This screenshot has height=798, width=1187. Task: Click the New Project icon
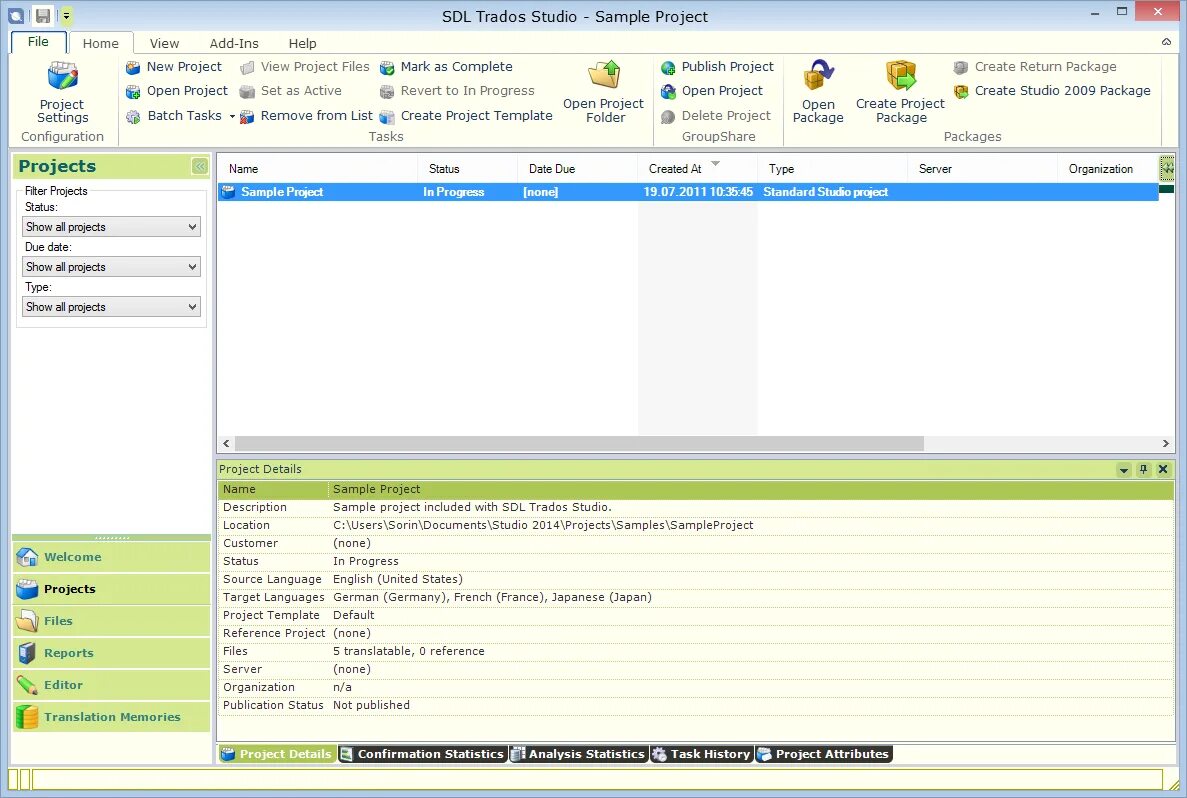(x=133, y=67)
